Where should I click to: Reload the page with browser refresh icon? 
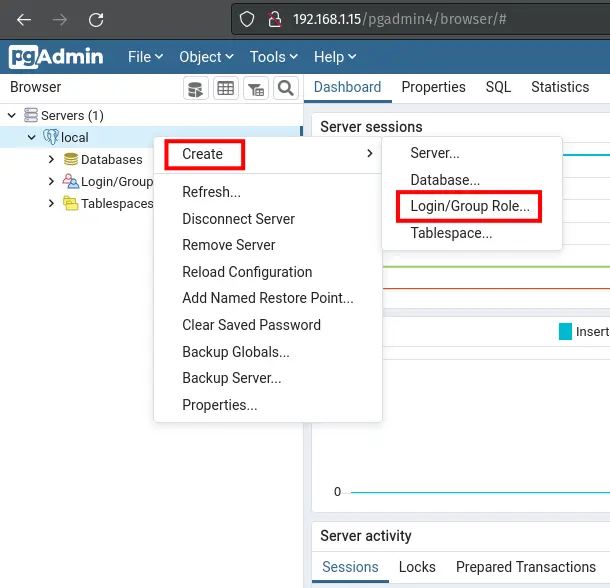coord(96,20)
